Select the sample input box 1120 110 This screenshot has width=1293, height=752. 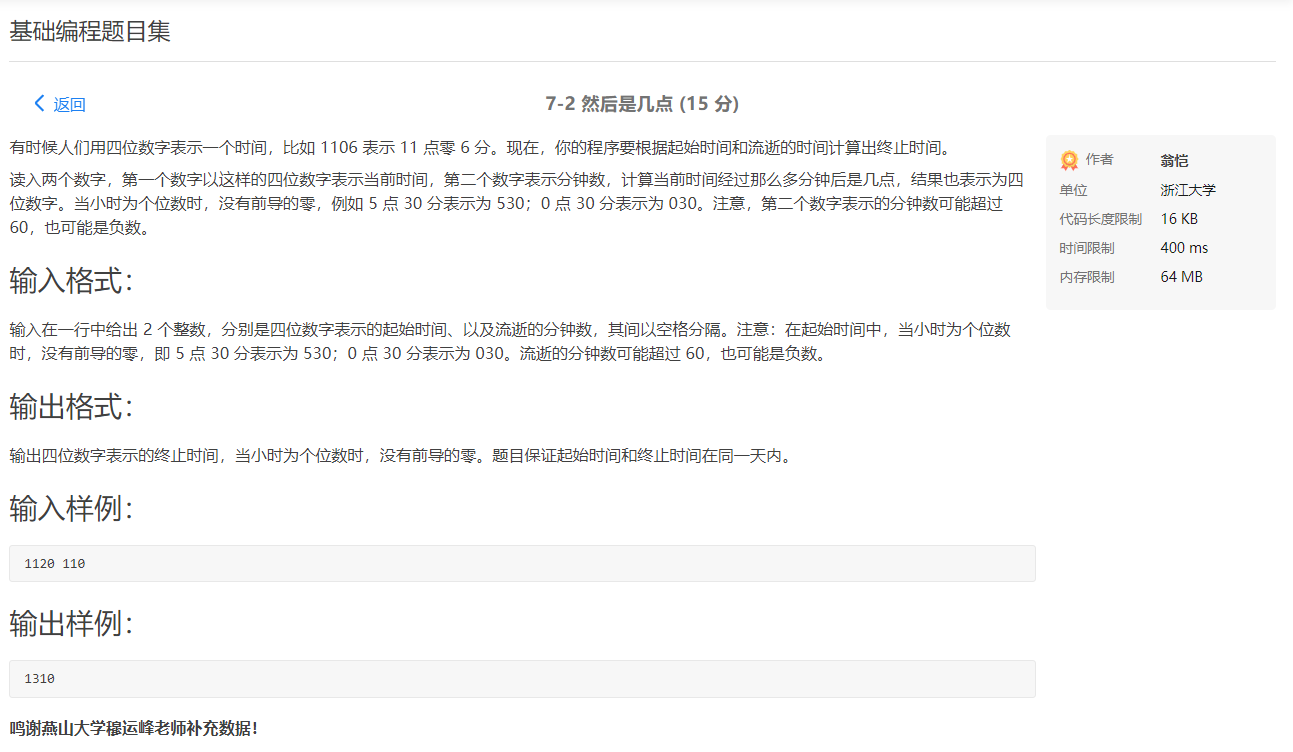(522, 563)
